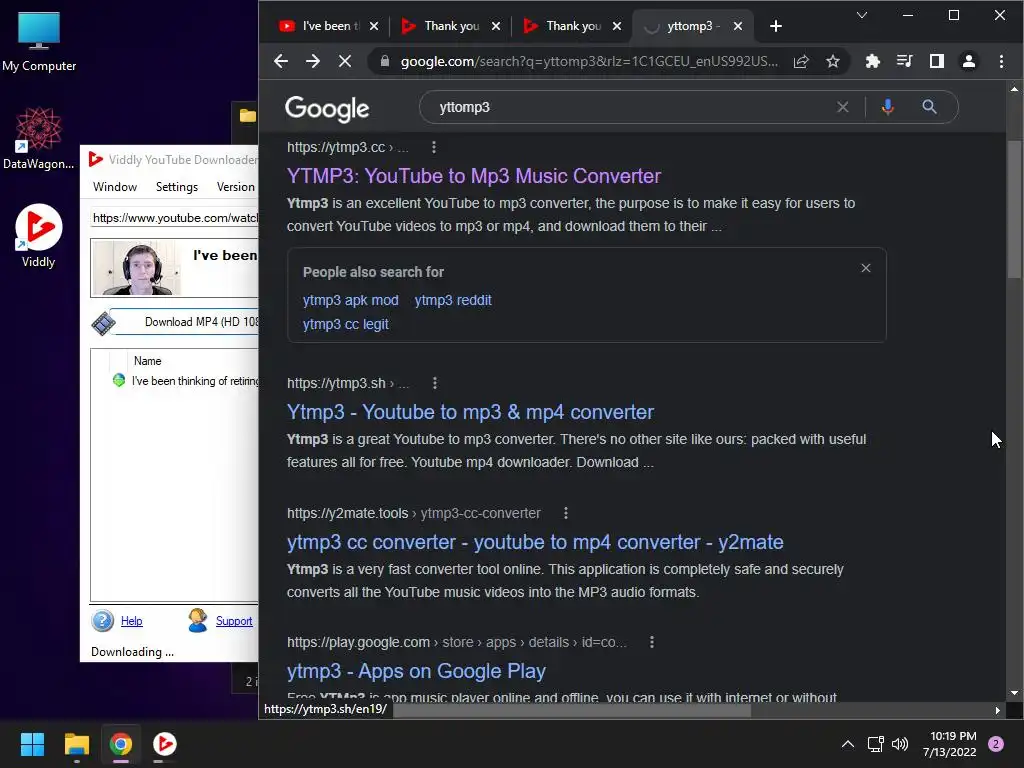Click scroll-down arrow in Chrome page

1014,694
